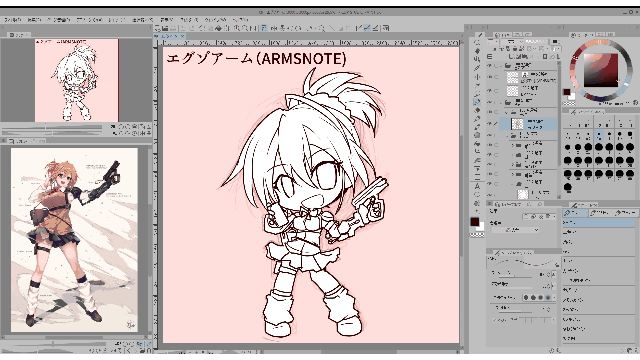Click the Open file icon in command bar
Viewport: 640px width, 360px height.
click(165, 28)
